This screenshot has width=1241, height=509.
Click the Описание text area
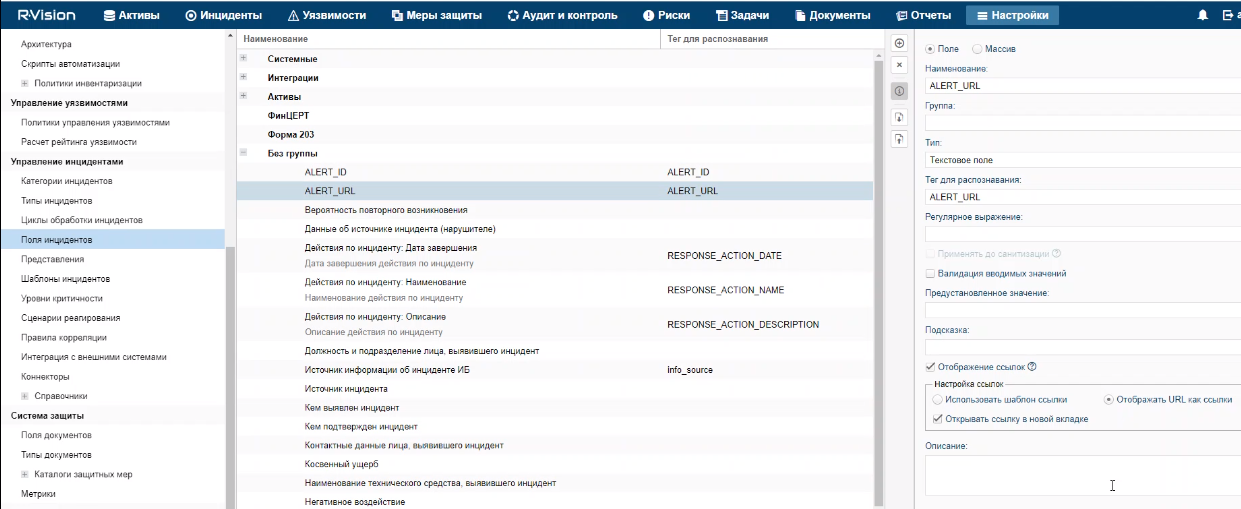coord(1080,475)
